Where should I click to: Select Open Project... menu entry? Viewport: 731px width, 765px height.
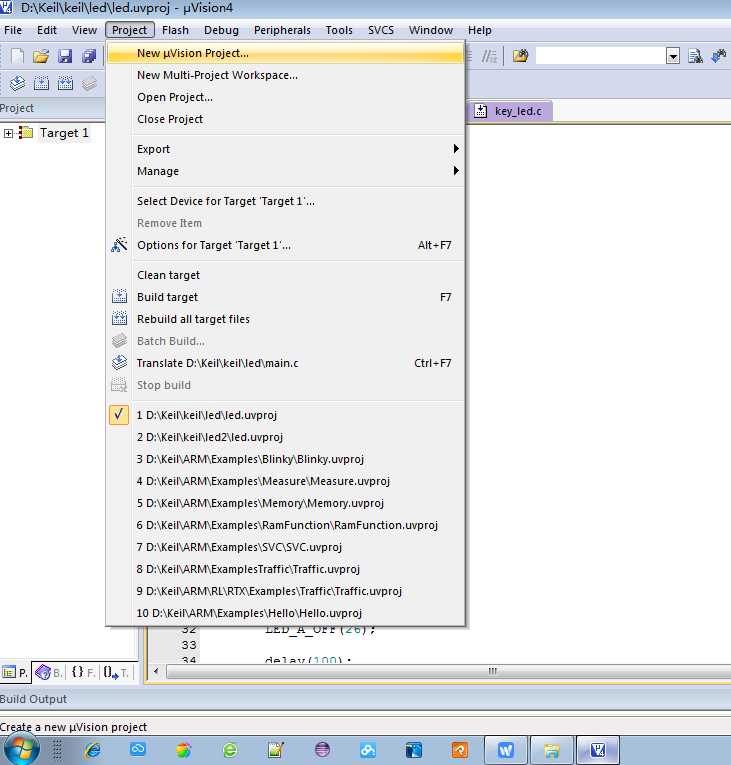point(285,97)
